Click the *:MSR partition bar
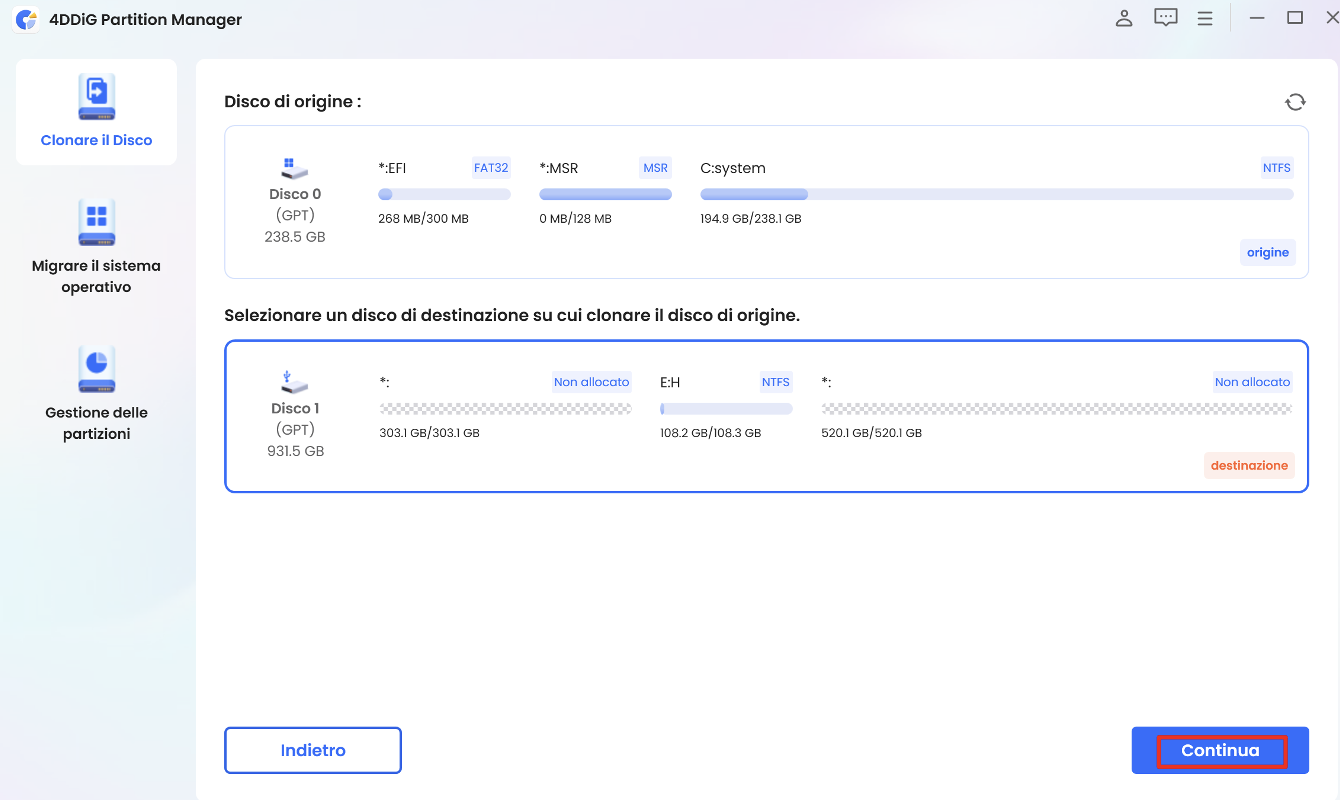 [x=605, y=194]
